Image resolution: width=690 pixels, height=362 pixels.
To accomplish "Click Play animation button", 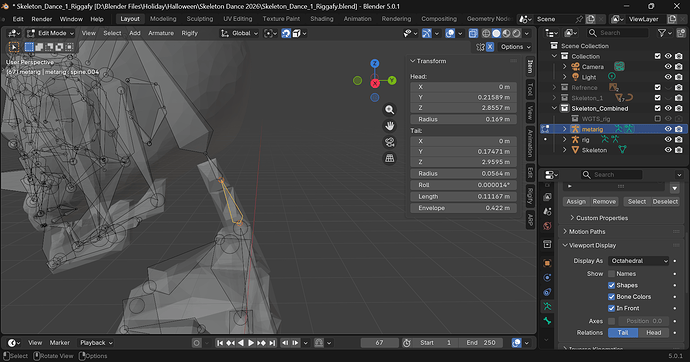I will 251,343.
